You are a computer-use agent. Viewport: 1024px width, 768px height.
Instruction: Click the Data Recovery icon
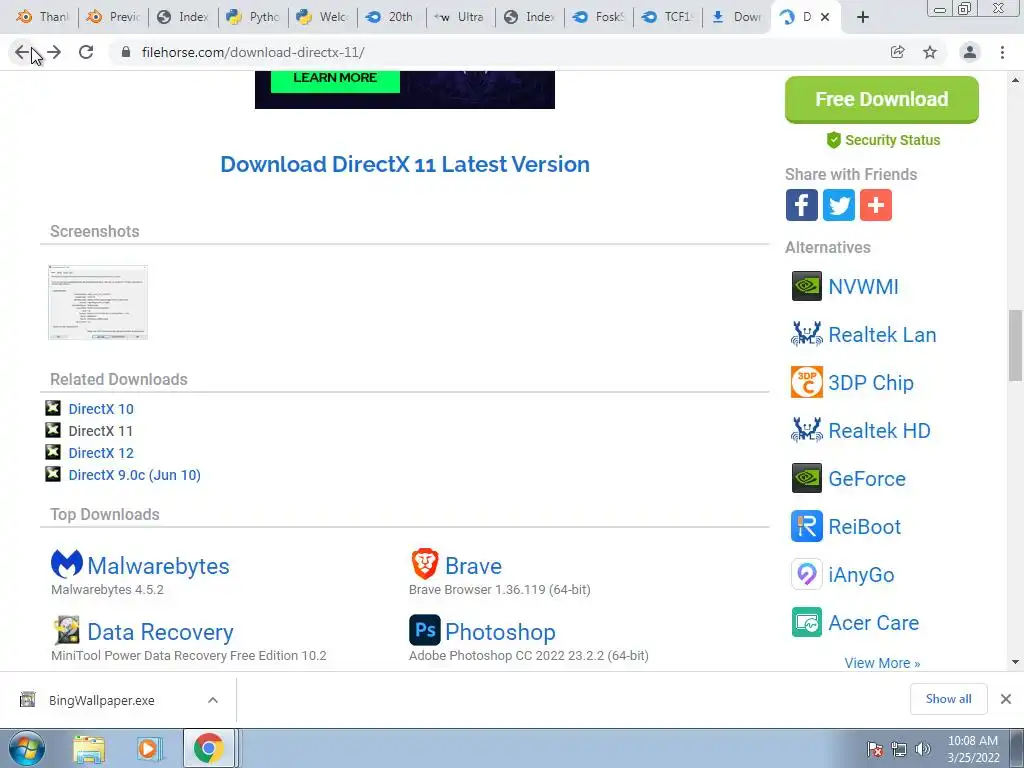tap(67, 630)
